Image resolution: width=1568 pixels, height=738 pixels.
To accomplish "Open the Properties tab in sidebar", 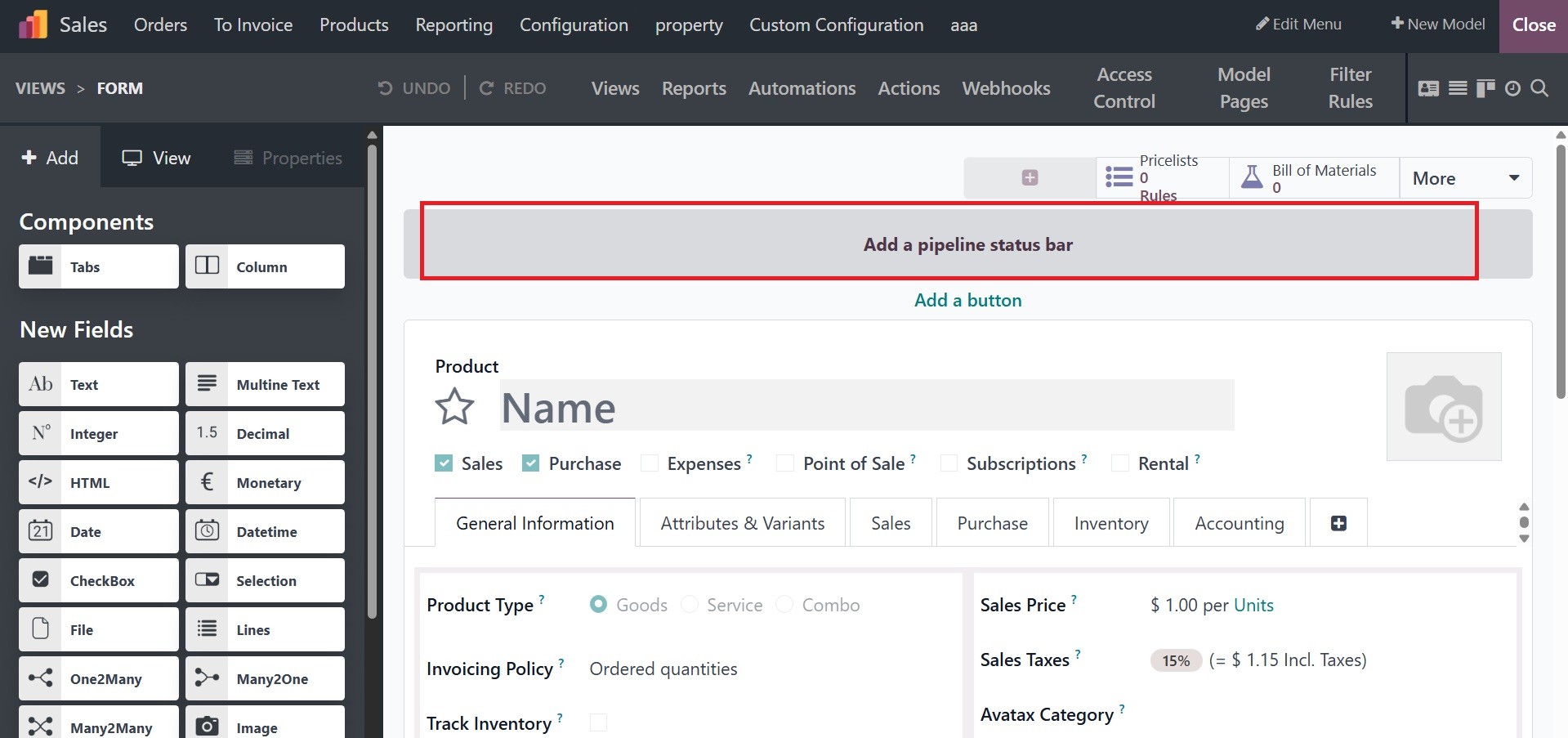I will click(288, 158).
